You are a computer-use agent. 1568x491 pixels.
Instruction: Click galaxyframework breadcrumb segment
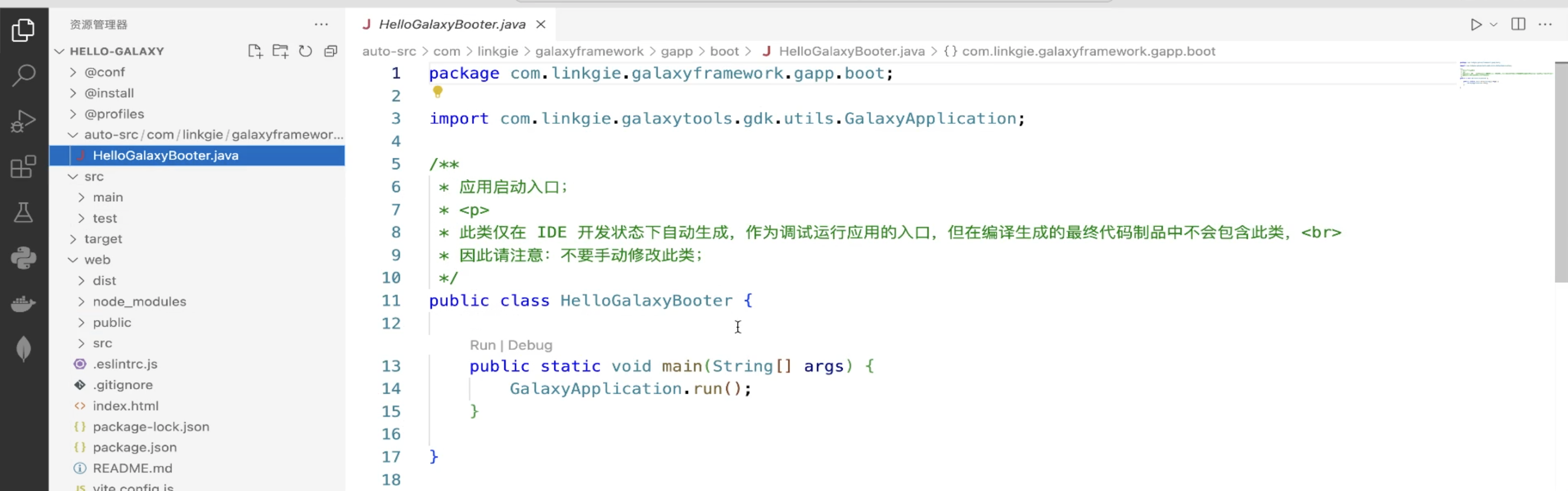589,51
